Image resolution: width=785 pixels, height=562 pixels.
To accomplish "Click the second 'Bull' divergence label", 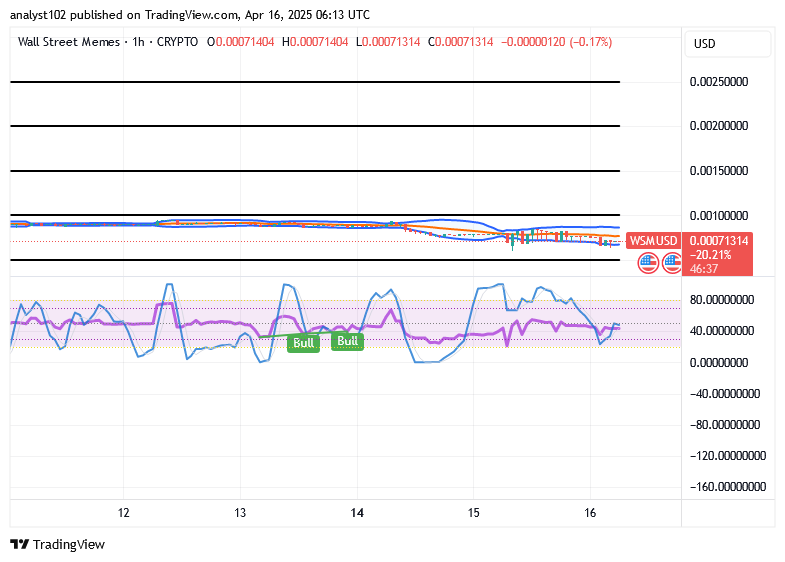I will pos(347,341).
